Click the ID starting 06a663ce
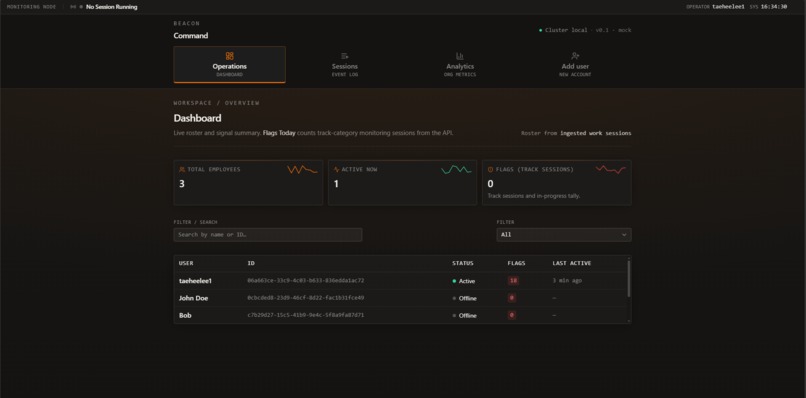Viewport: 806px width, 398px height. [x=305, y=281]
